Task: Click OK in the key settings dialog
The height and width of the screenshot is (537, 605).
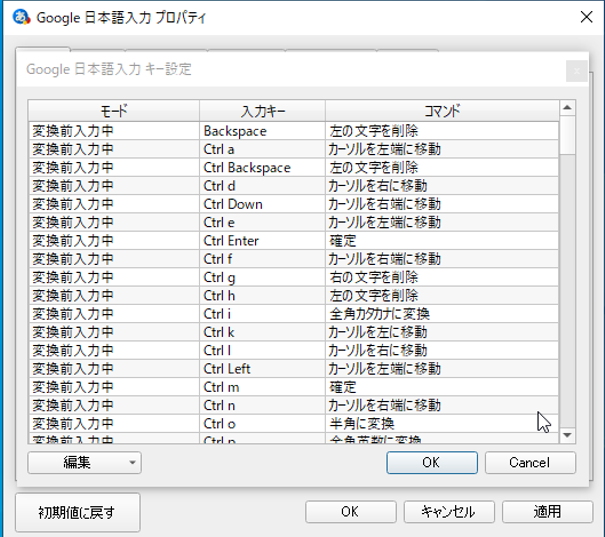Action: pos(431,462)
